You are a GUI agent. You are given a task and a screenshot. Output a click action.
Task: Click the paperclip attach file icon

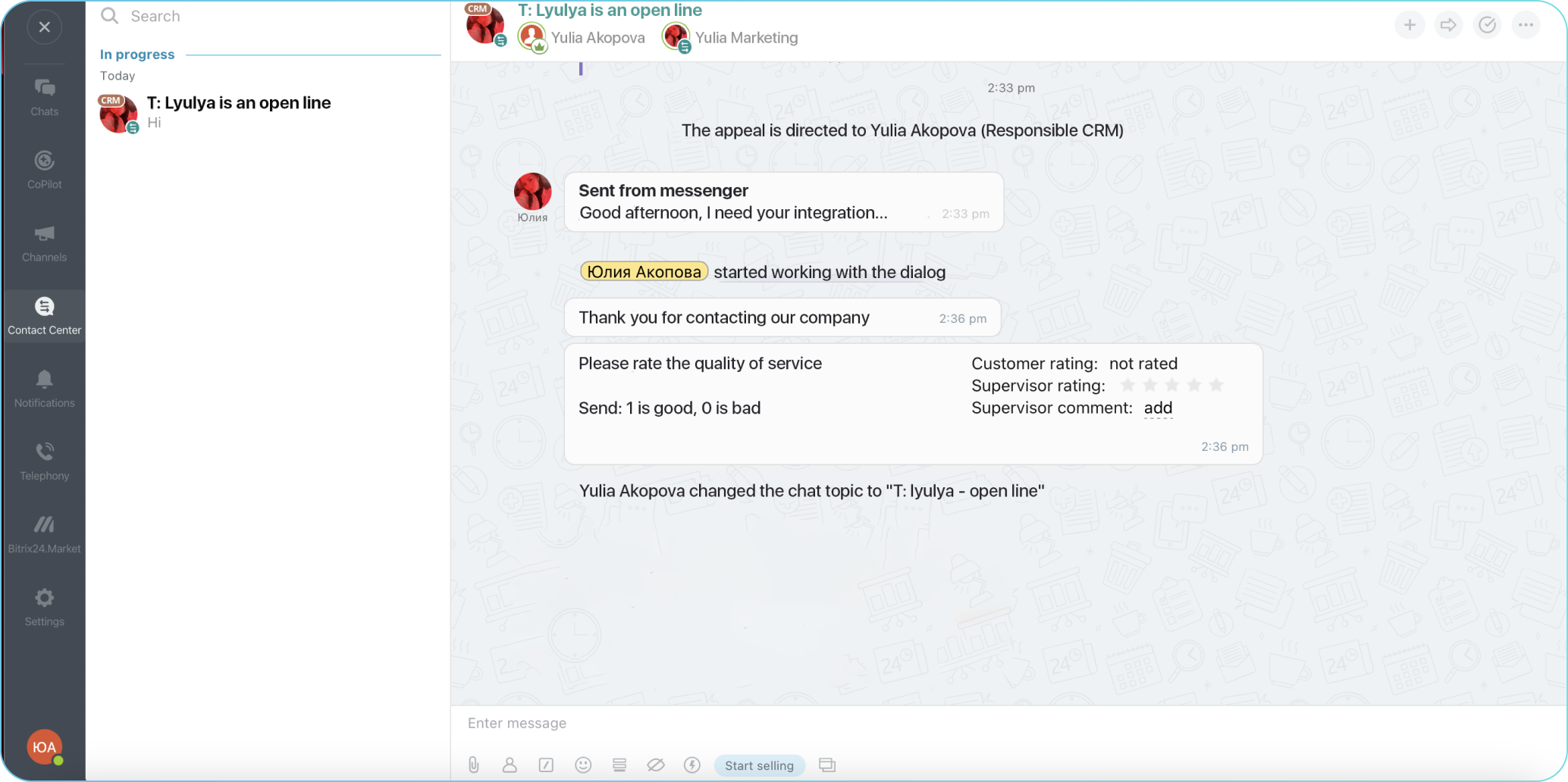point(474,765)
